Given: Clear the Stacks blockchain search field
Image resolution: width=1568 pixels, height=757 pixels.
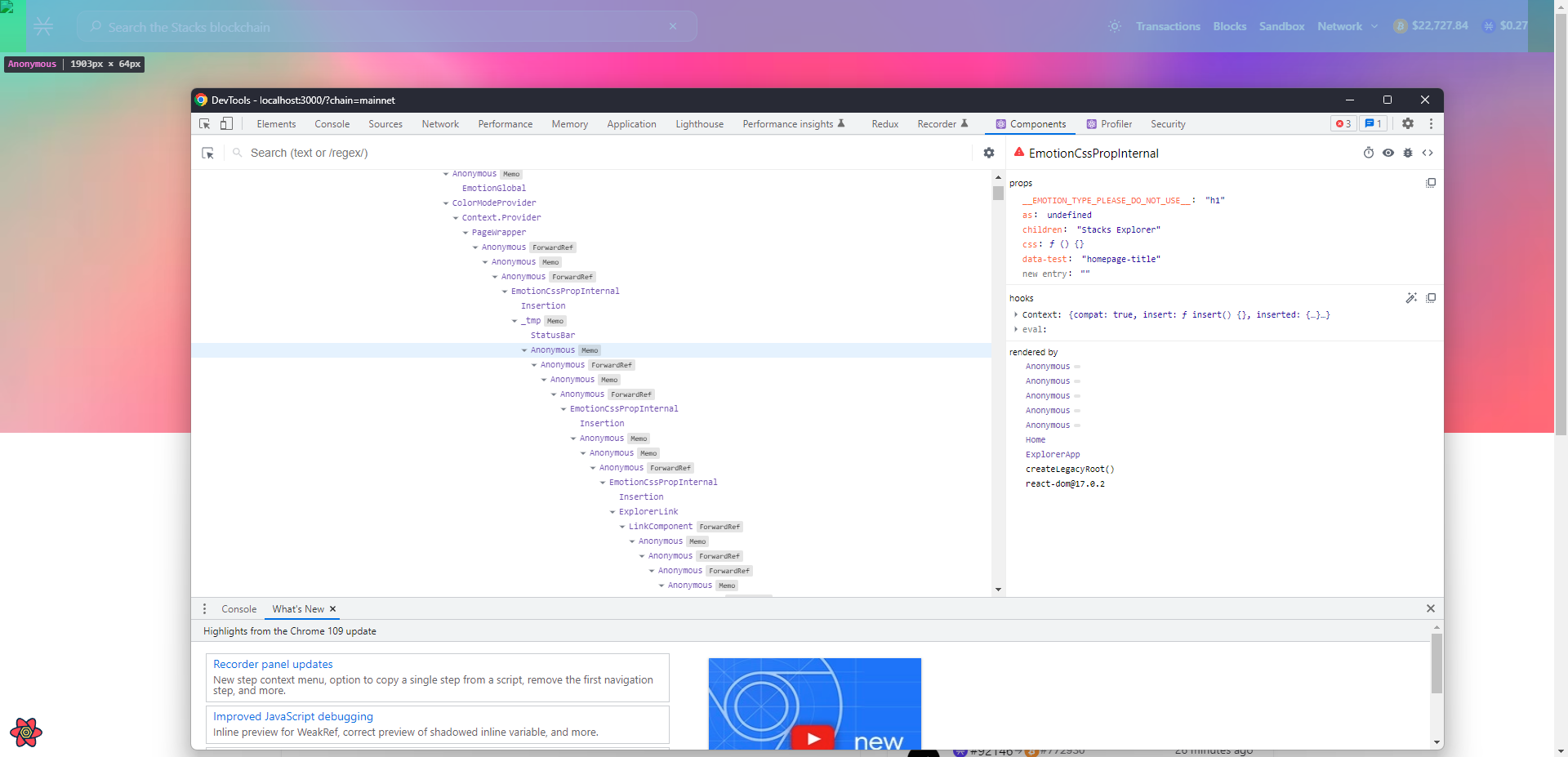Looking at the screenshot, I should pos(673,26).
